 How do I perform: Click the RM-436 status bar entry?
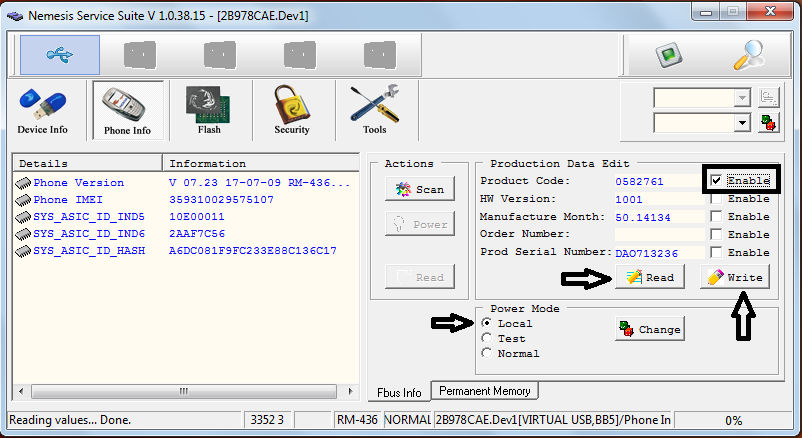tap(357, 420)
